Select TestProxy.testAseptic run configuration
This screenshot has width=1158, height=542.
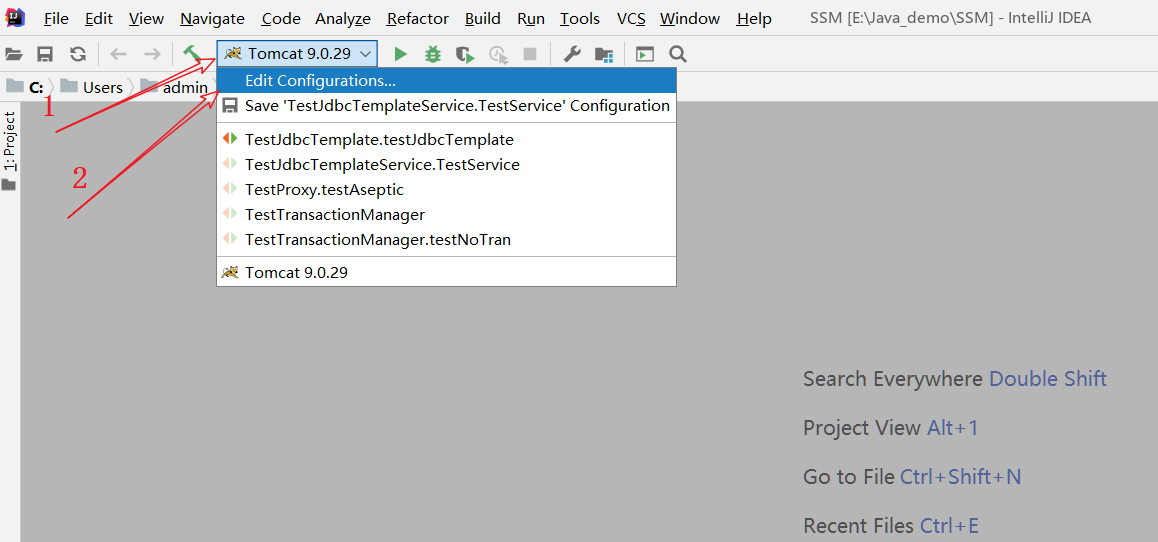tap(324, 189)
